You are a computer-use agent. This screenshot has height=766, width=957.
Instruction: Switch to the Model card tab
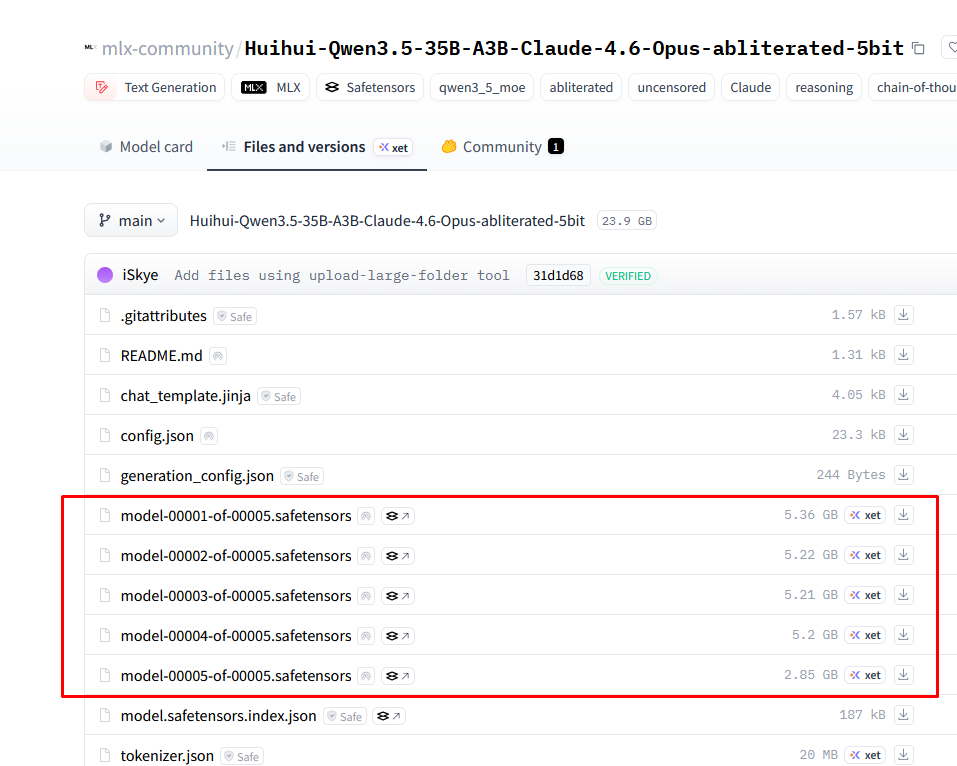pos(146,147)
